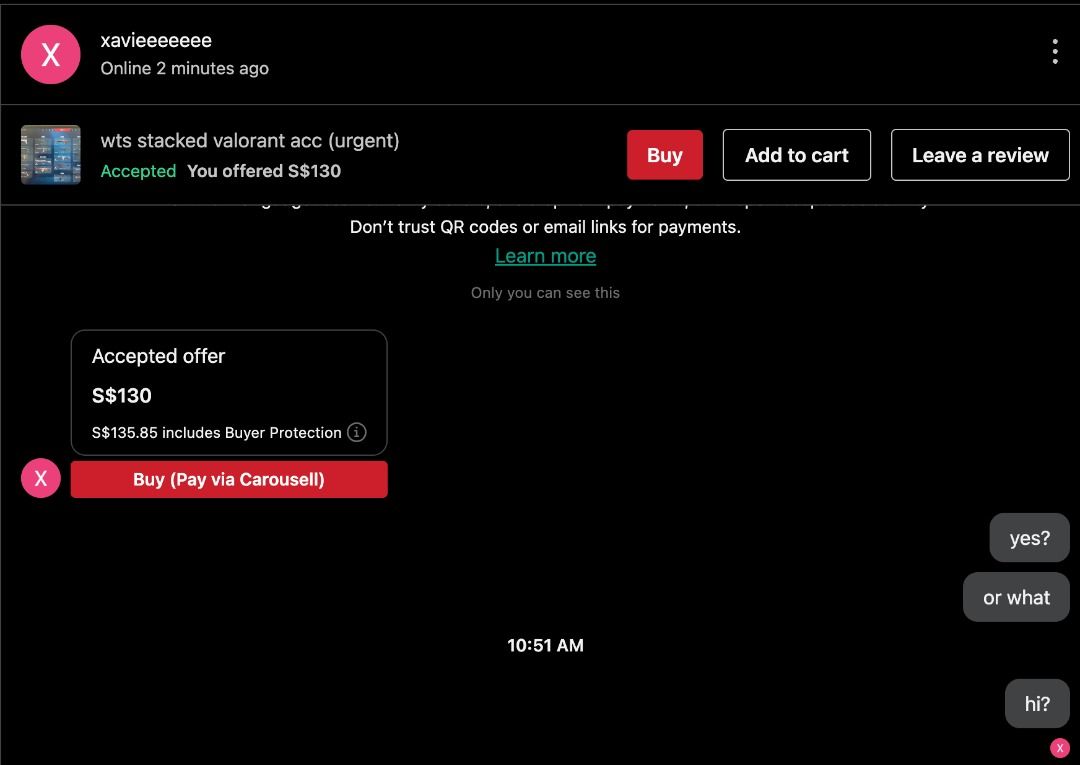Open the Learn more link
The width and height of the screenshot is (1080, 765).
pyautogui.click(x=546, y=256)
